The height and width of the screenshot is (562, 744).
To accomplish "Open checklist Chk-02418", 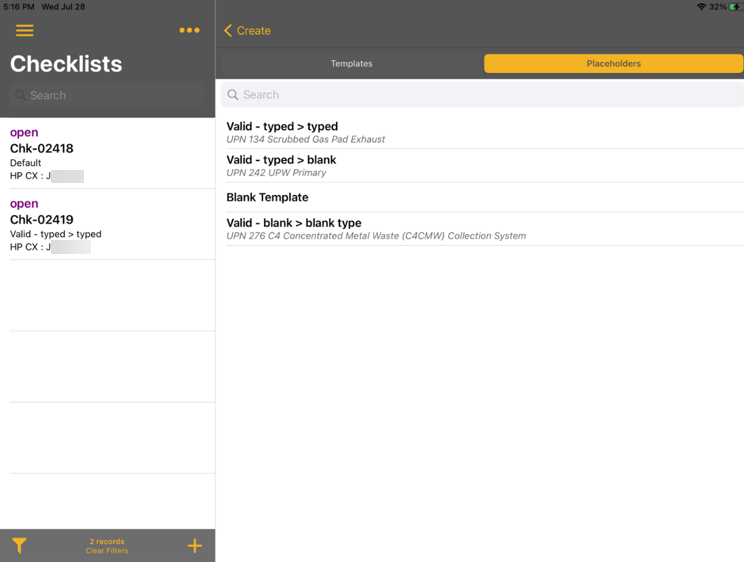I will 107,154.
